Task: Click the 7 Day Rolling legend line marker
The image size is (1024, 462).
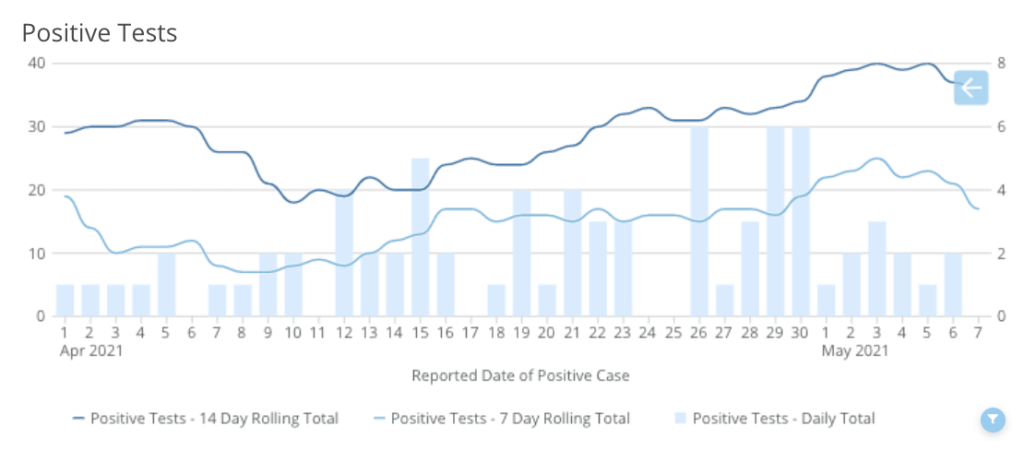Action: coord(377,419)
